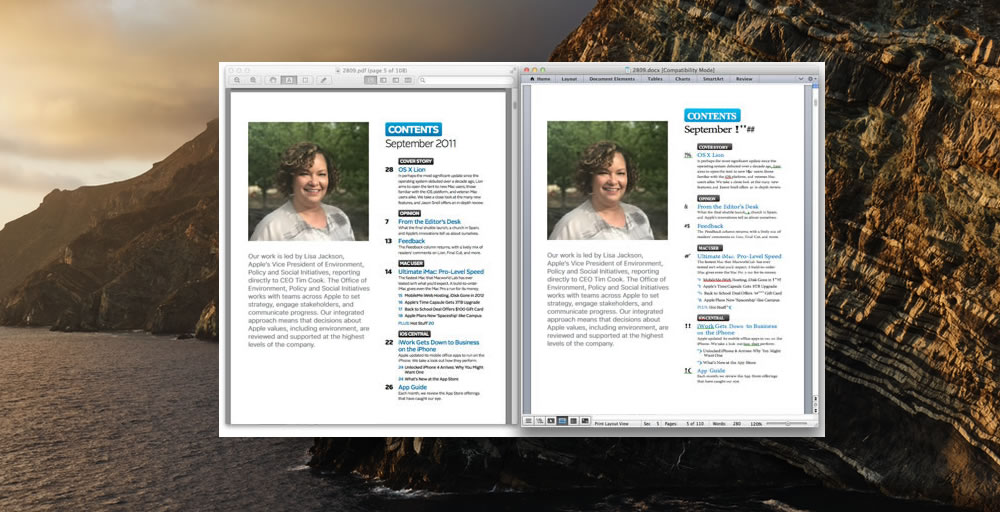Open the Layout tab in Word
This screenshot has height=512, width=1000.
click(569, 79)
